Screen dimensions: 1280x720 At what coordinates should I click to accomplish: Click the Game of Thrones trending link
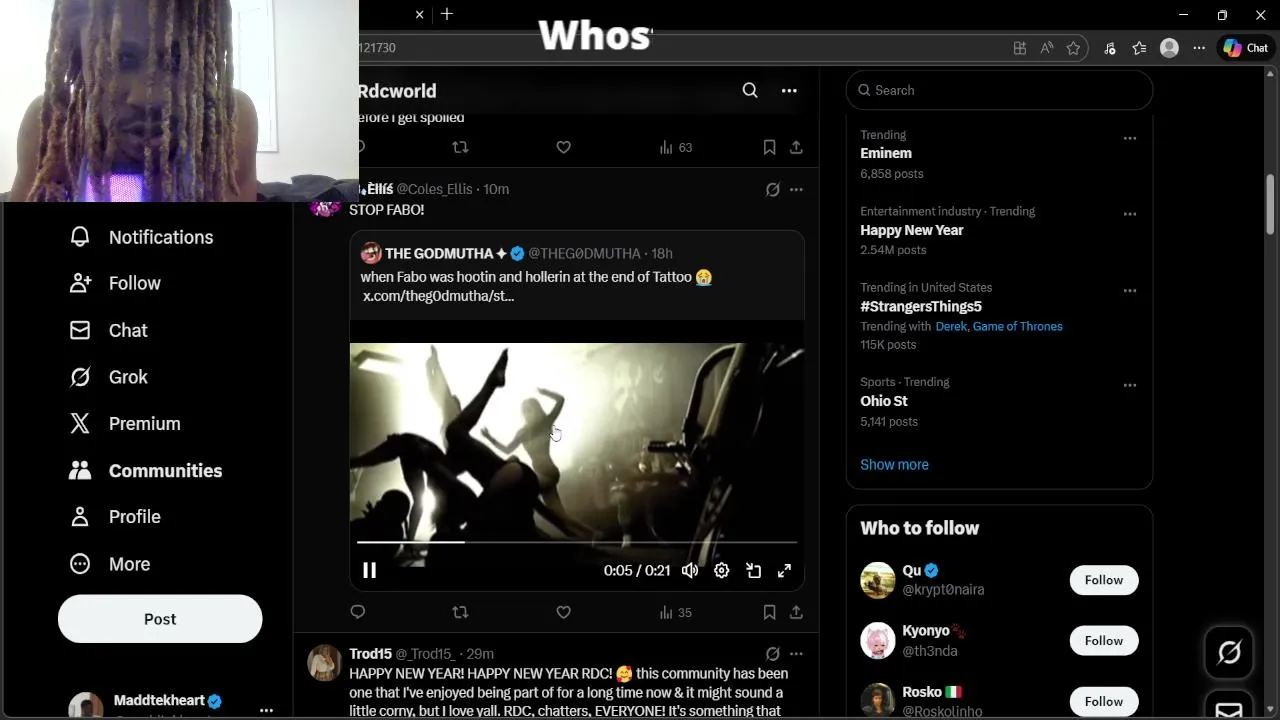click(1017, 326)
